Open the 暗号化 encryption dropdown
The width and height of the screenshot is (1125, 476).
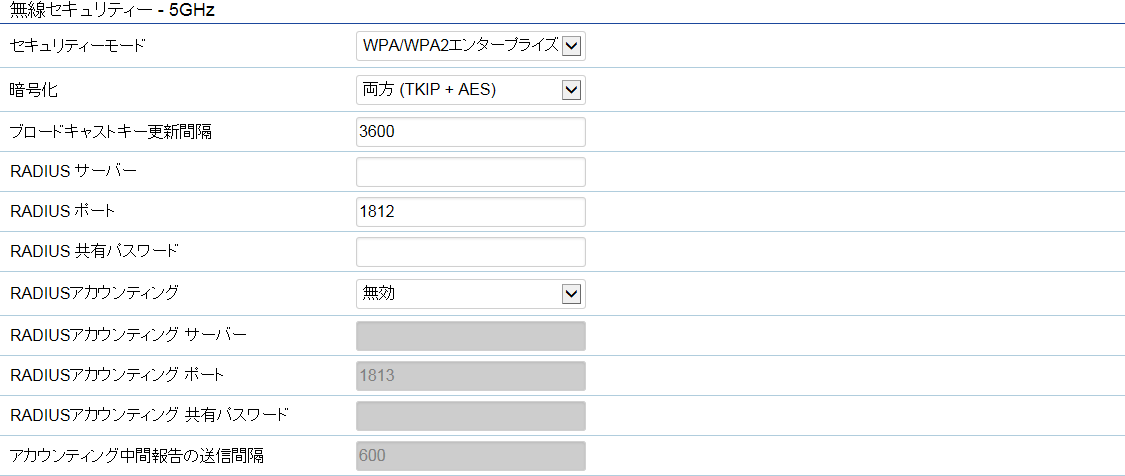[471, 90]
